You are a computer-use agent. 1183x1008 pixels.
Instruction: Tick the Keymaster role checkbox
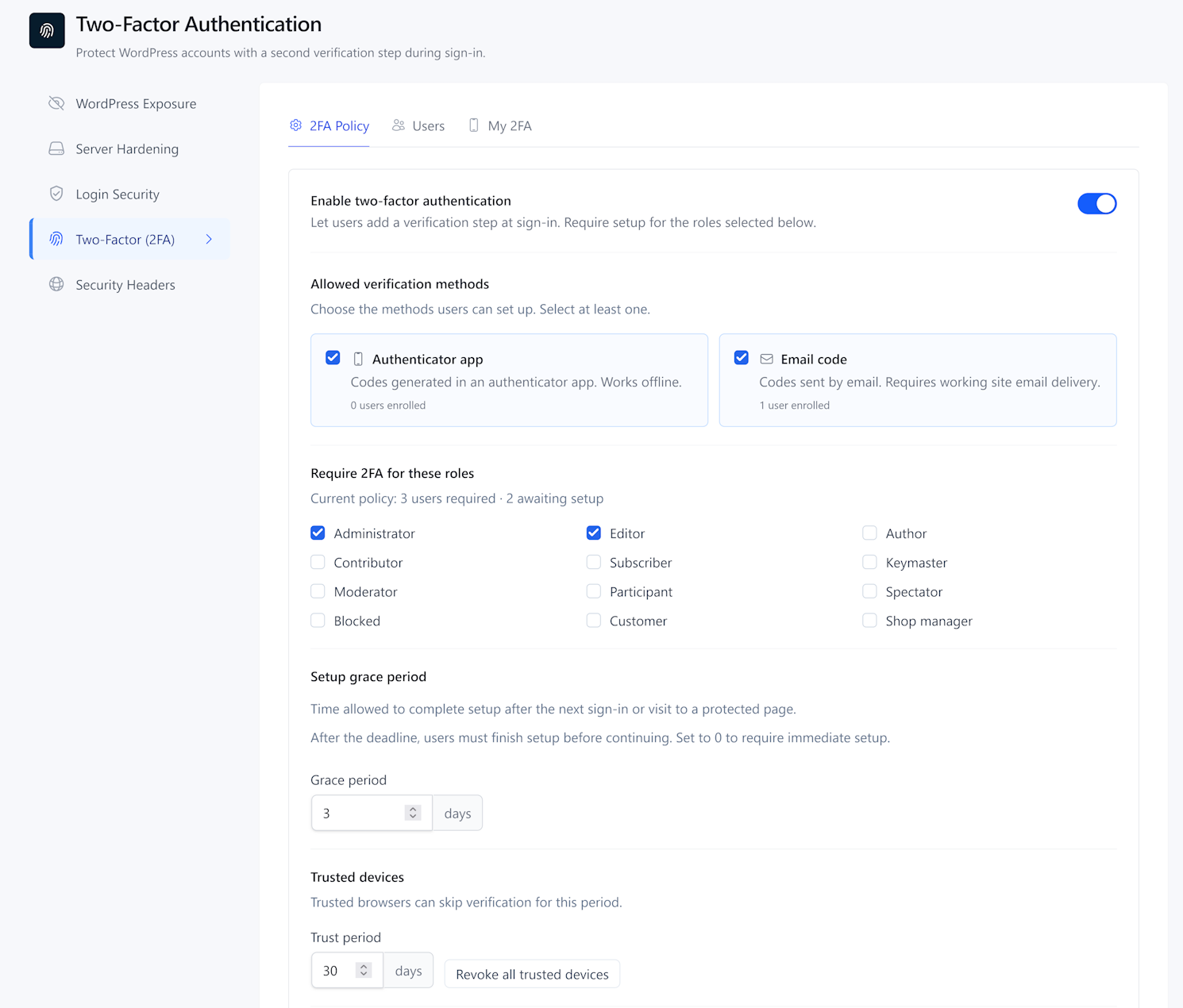click(870, 562)
